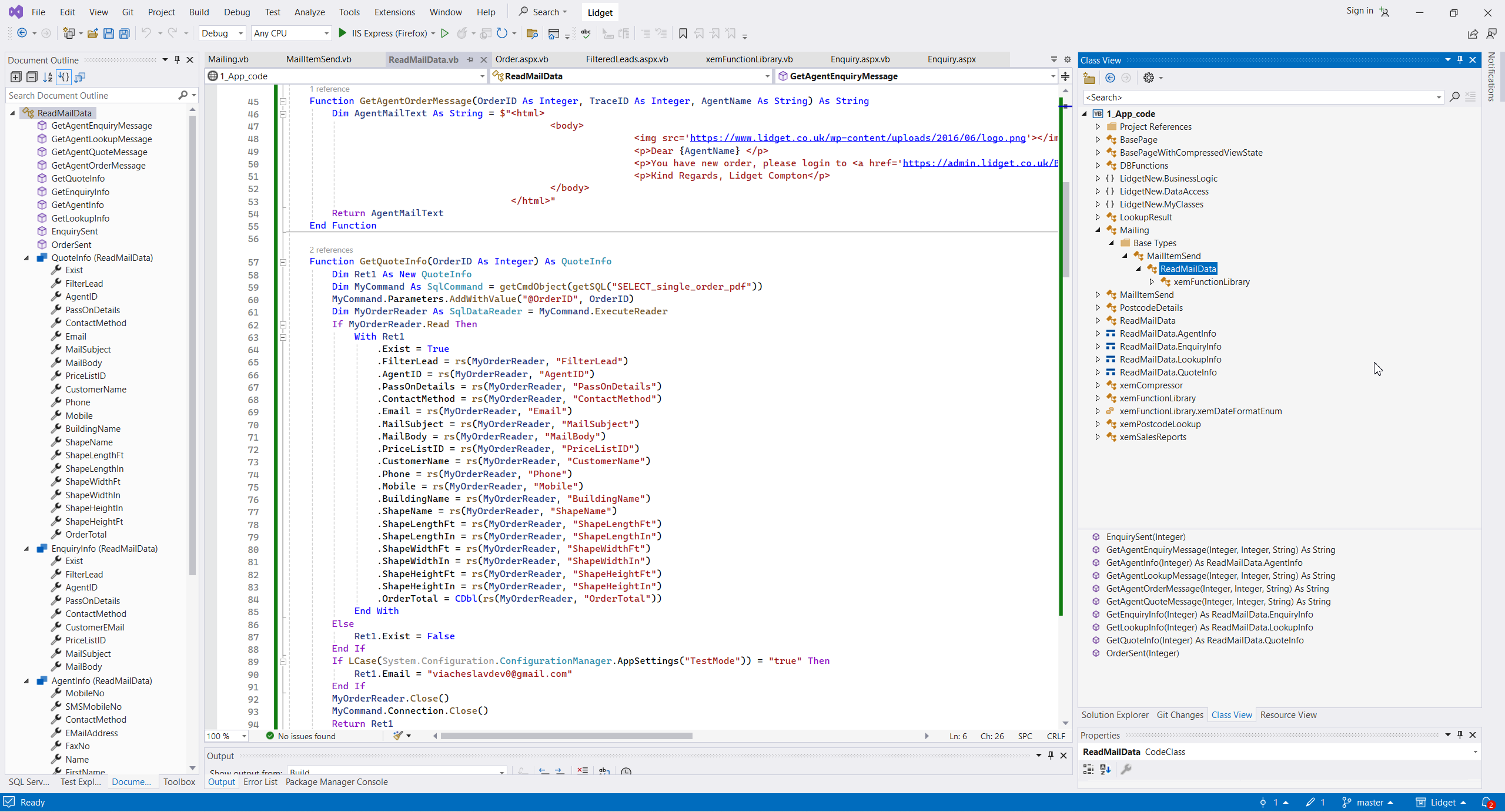Collapse QuoteInfo node in Document Outline
Image resolution: width=1505 pixels, height=812 pixels.
click(26, 258)
